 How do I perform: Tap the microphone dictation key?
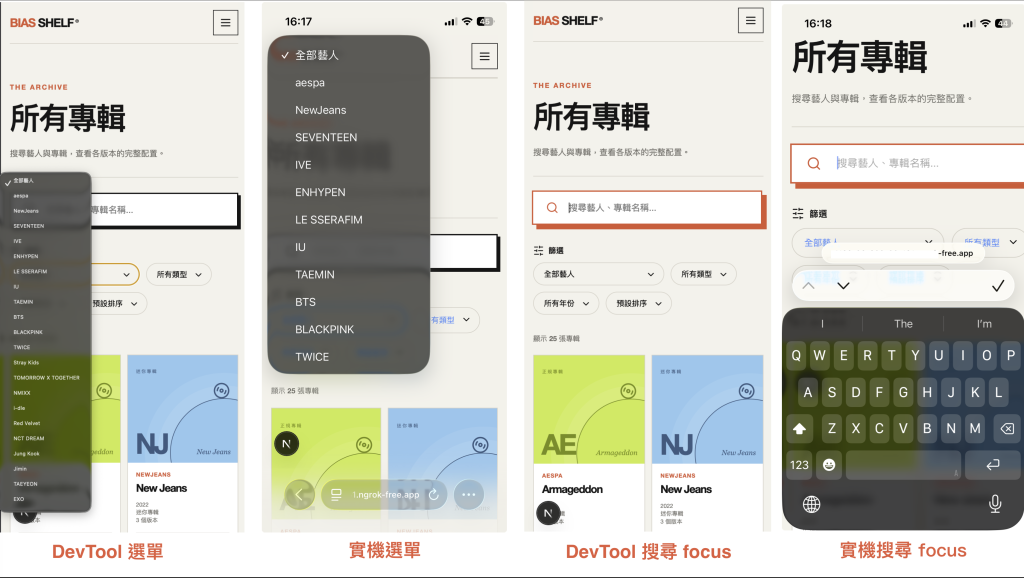[995, 504]
